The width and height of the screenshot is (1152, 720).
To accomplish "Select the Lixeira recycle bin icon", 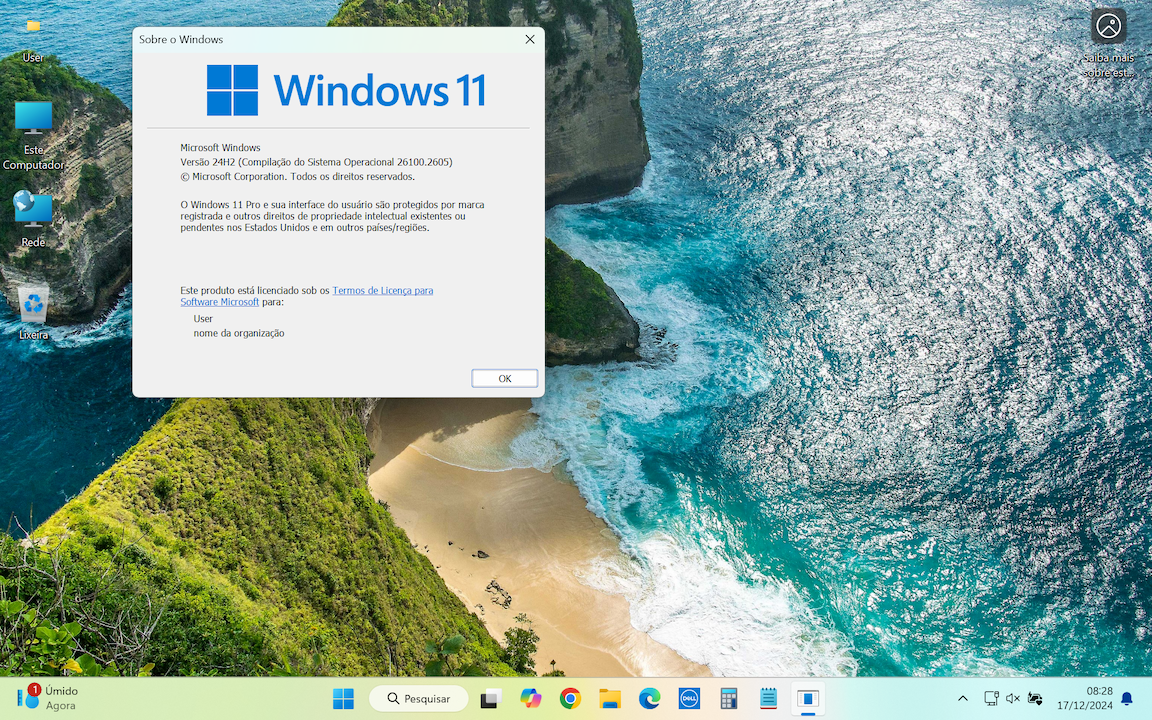I will (33, 312).
